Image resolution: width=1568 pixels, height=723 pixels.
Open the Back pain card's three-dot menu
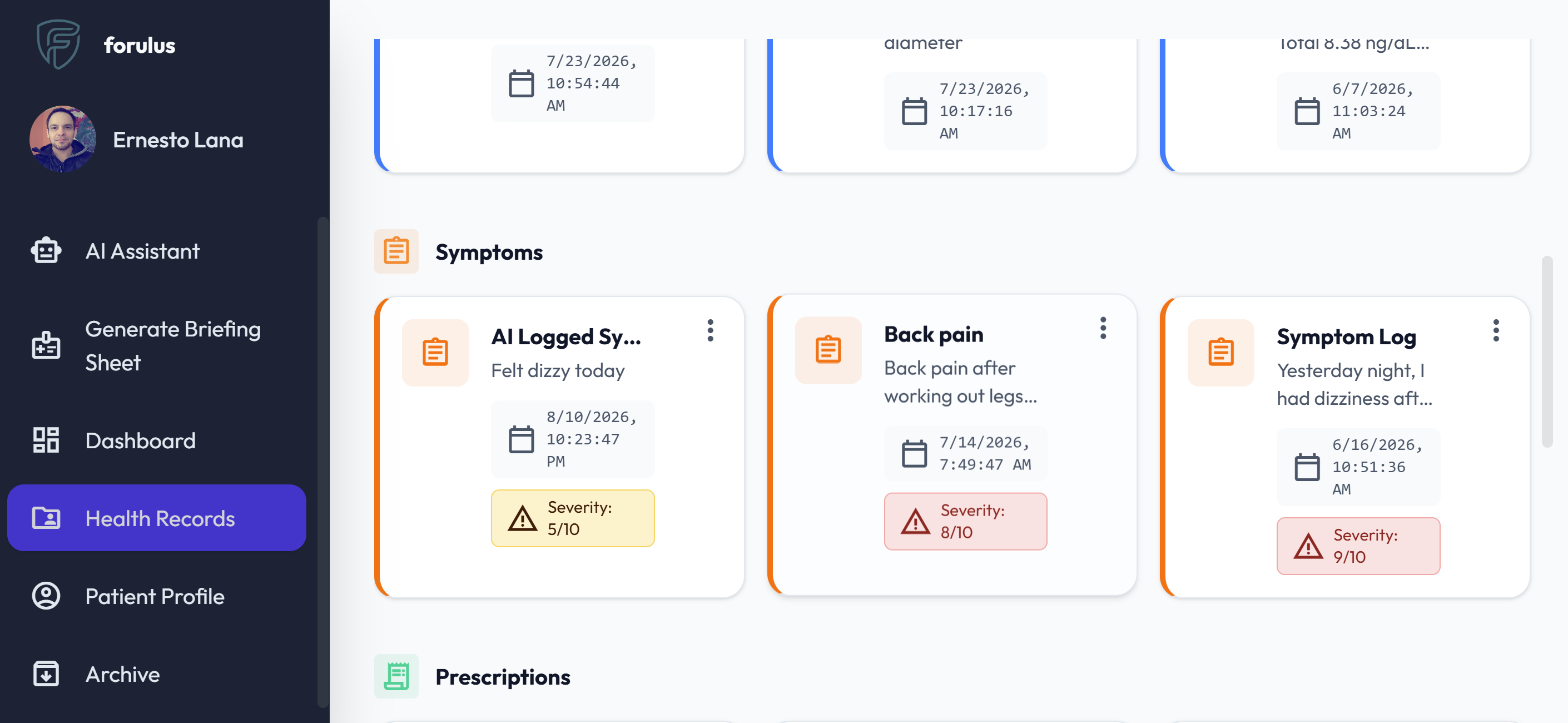click(1103, 328)
